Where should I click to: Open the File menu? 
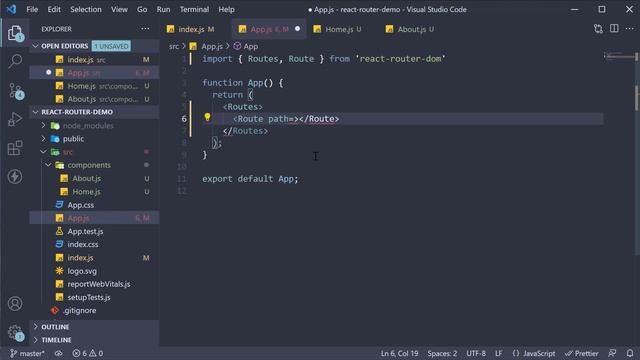tap(32, 9)
